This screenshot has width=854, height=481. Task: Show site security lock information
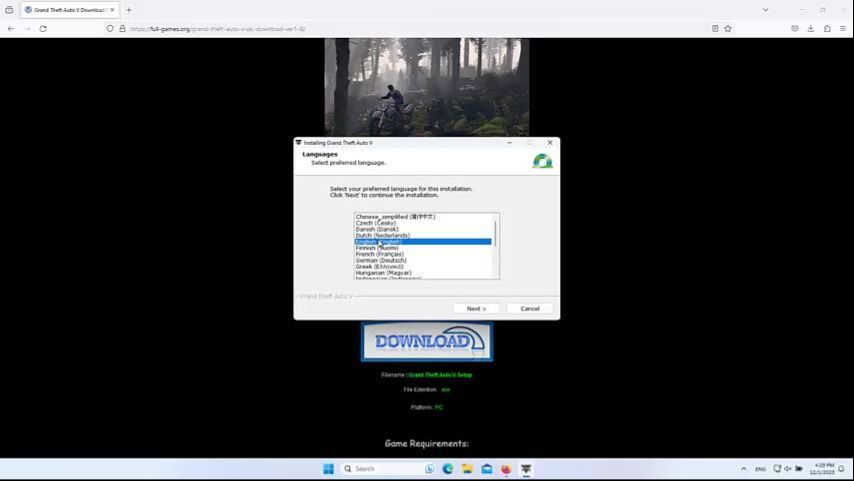(123, 29)
